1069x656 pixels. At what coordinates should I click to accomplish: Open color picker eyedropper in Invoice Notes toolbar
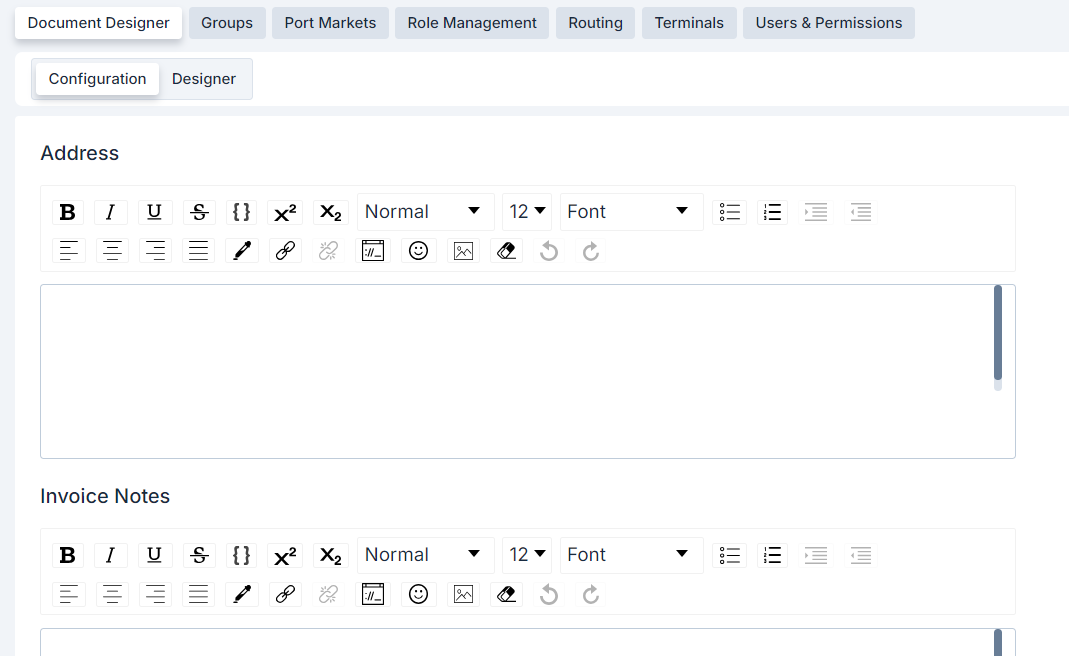pyautogui.click(x=242, y=594)
